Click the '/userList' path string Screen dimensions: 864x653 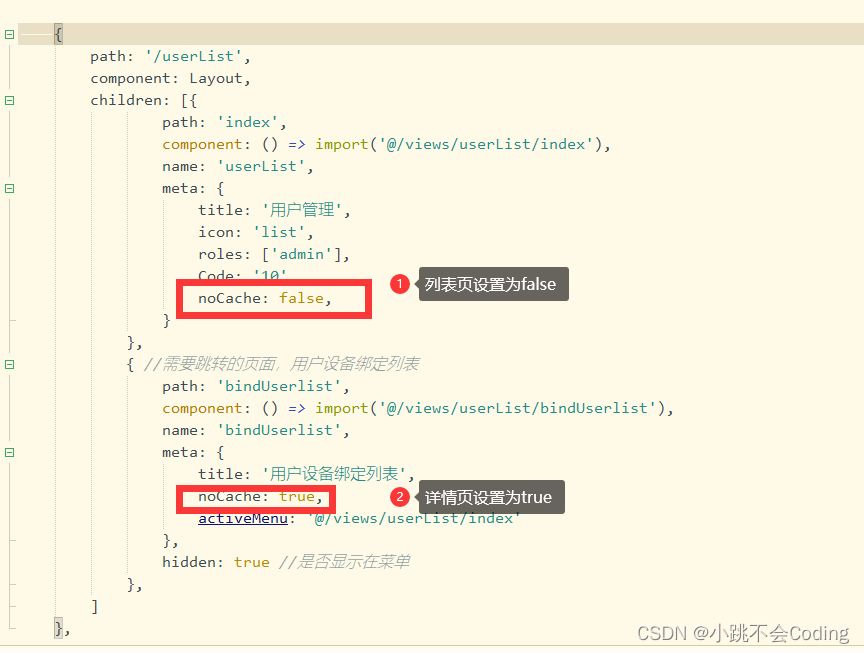click(x=193, y=56)
